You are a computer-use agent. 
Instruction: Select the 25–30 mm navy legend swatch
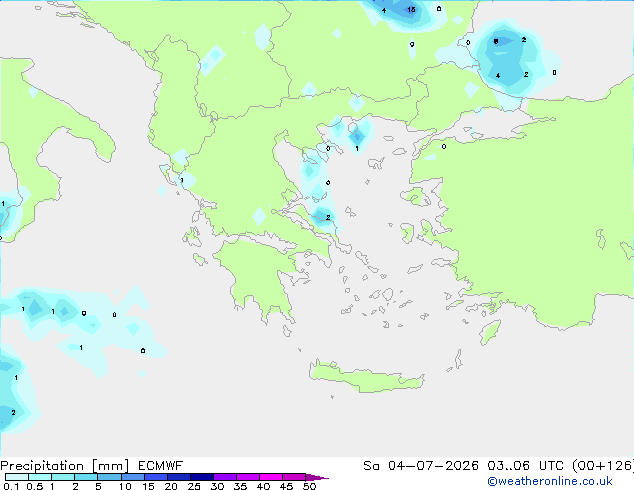click(x=202, y=477)
